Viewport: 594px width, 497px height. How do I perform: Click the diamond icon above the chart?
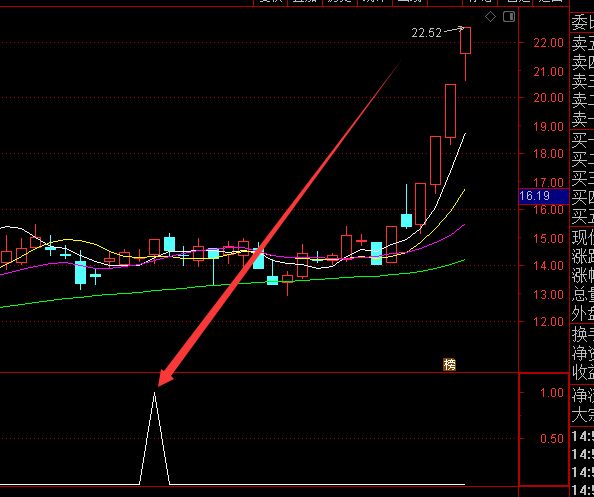click(490, 17)
